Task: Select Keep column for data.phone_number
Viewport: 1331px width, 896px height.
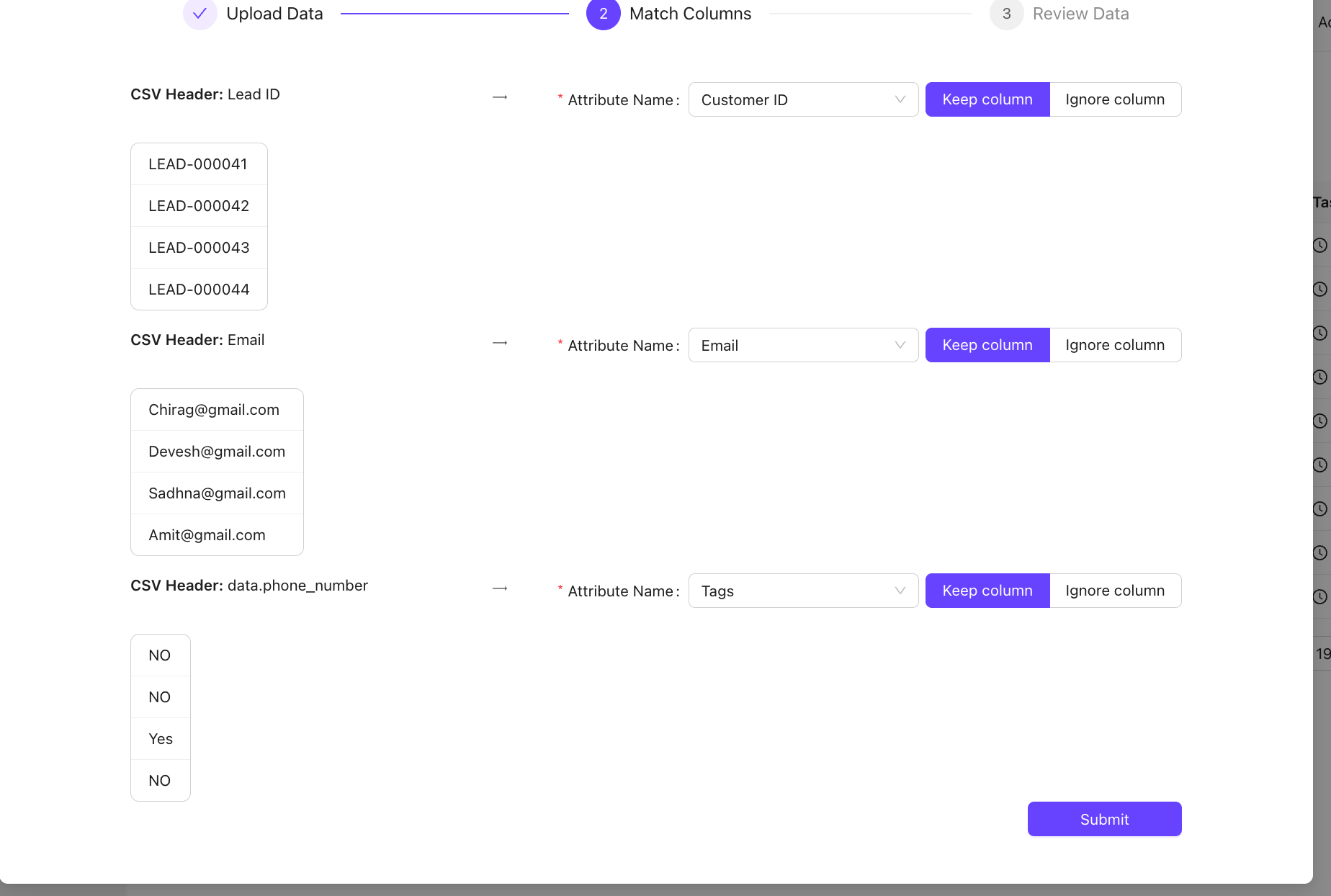Action: click(x=987, y=591)
